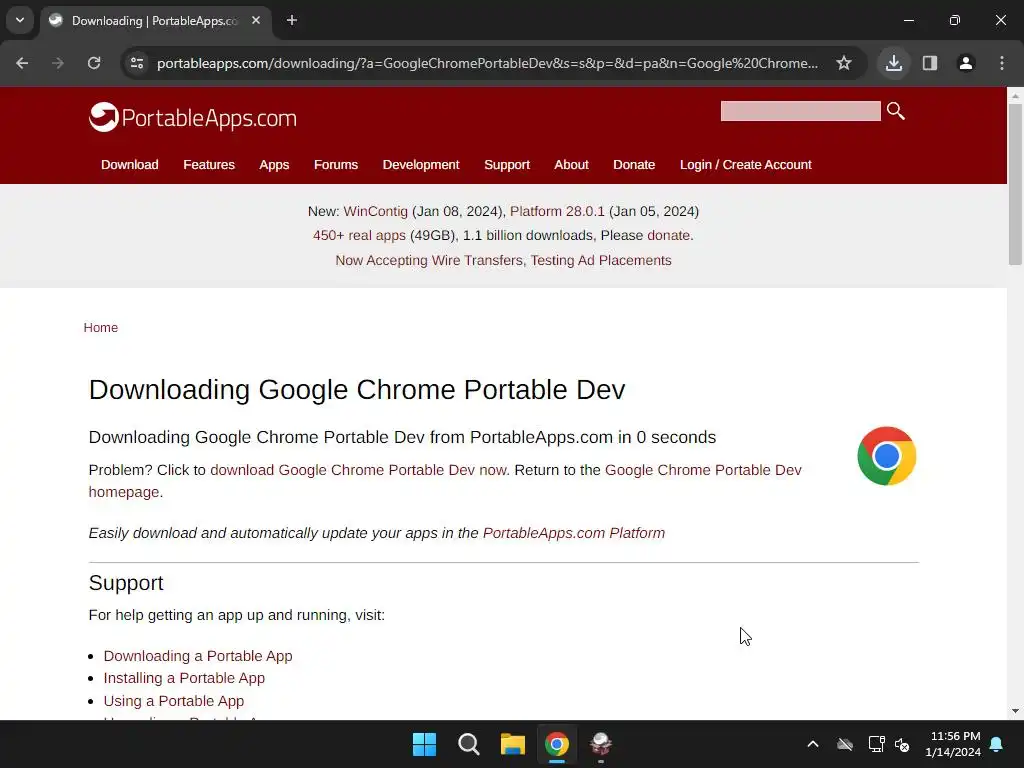The width and height of the screenshot is (1024, 768).
Task: Click the browser back arrow
Action: coord(22,63)
